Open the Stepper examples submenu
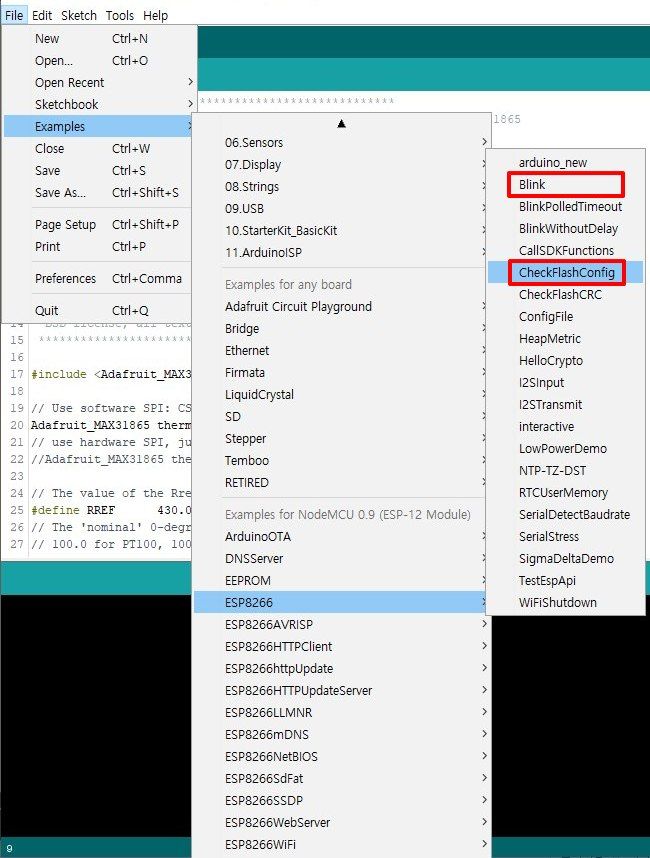This screenshot has height=858, width=650. (x=341, y=438)
